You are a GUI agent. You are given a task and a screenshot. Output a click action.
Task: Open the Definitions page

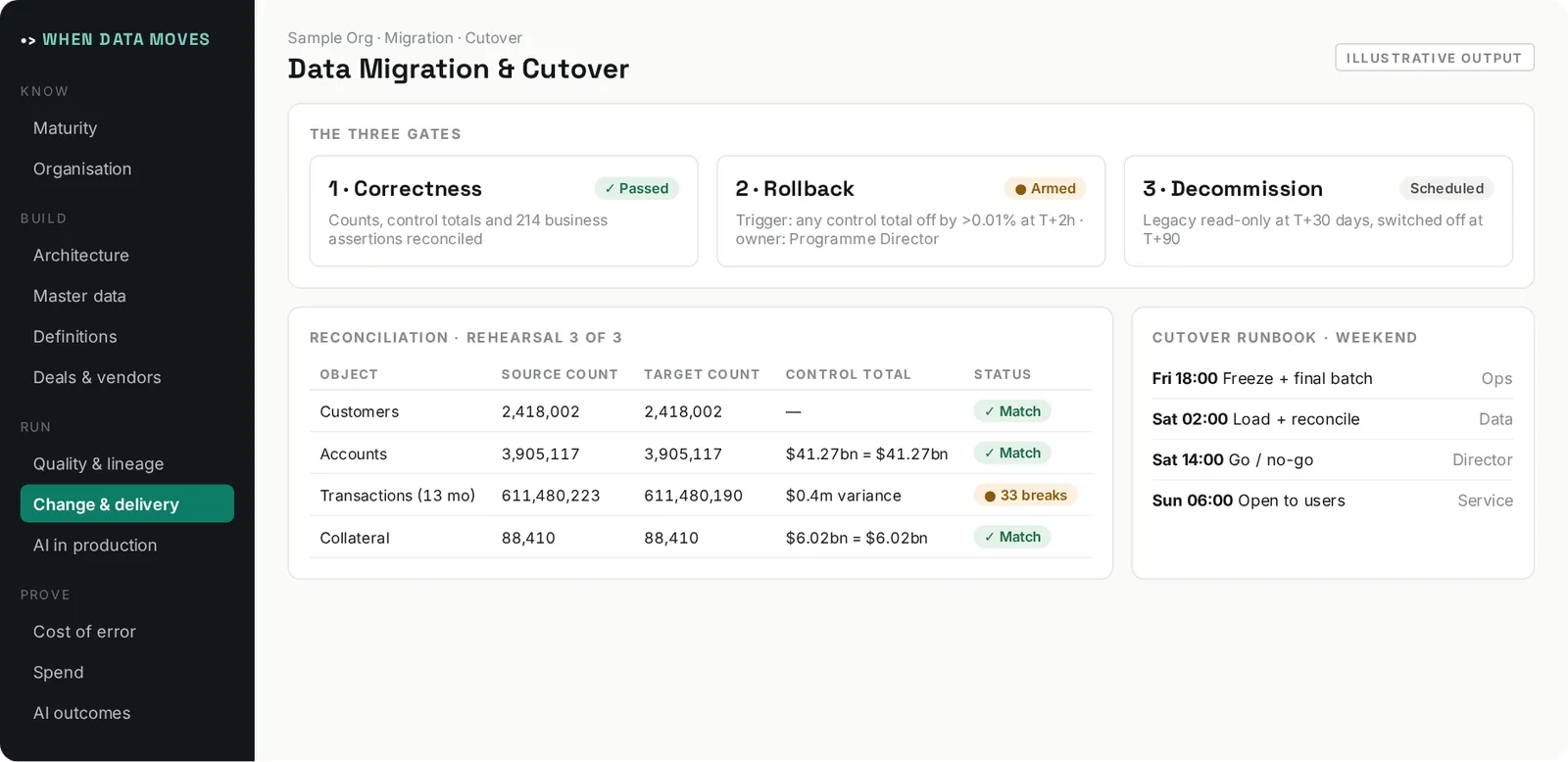[x=127, y=337]
